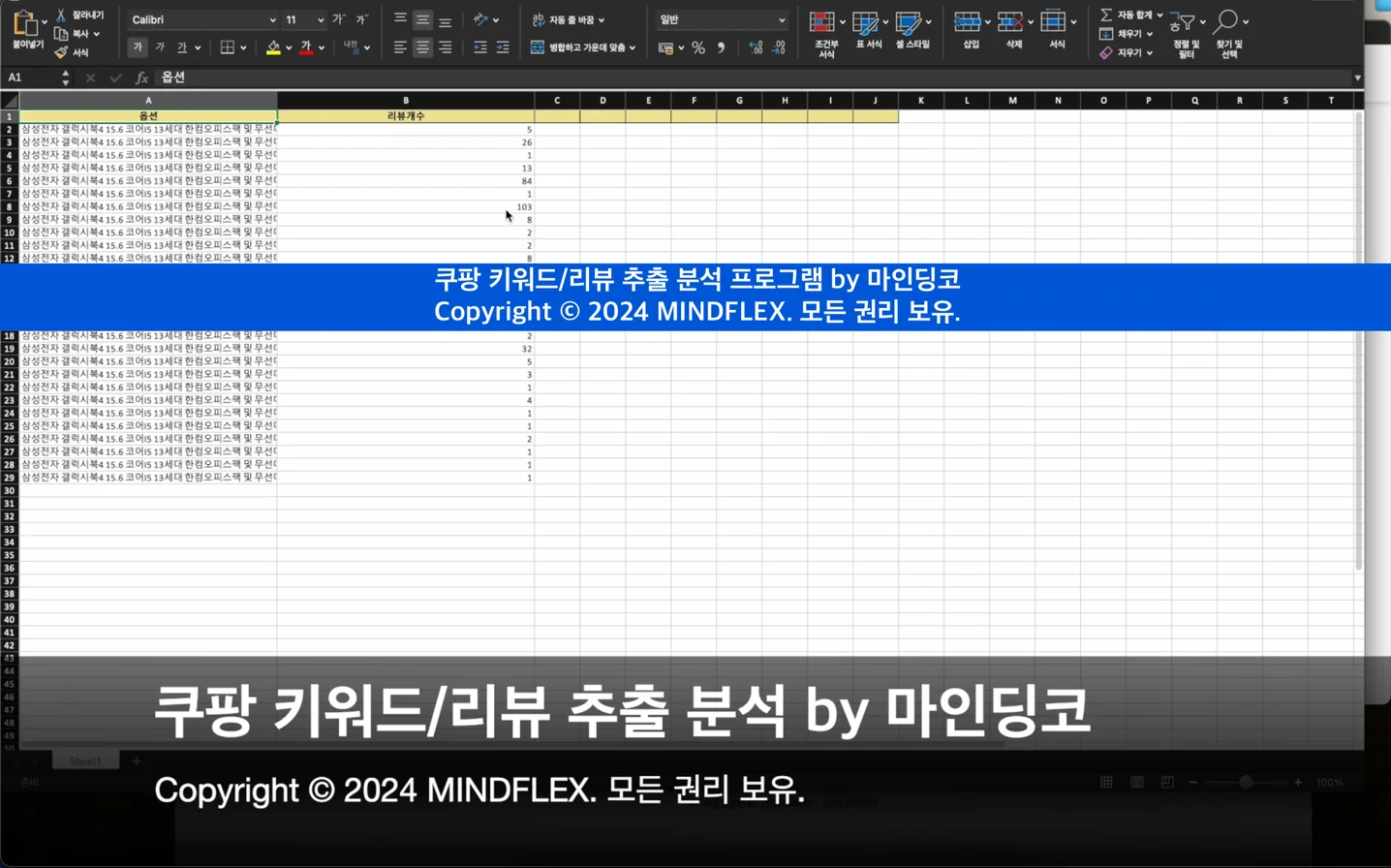Apply cell borders icon
Viewport: 1391px width, 868px height.
click(x=227, y=47)
